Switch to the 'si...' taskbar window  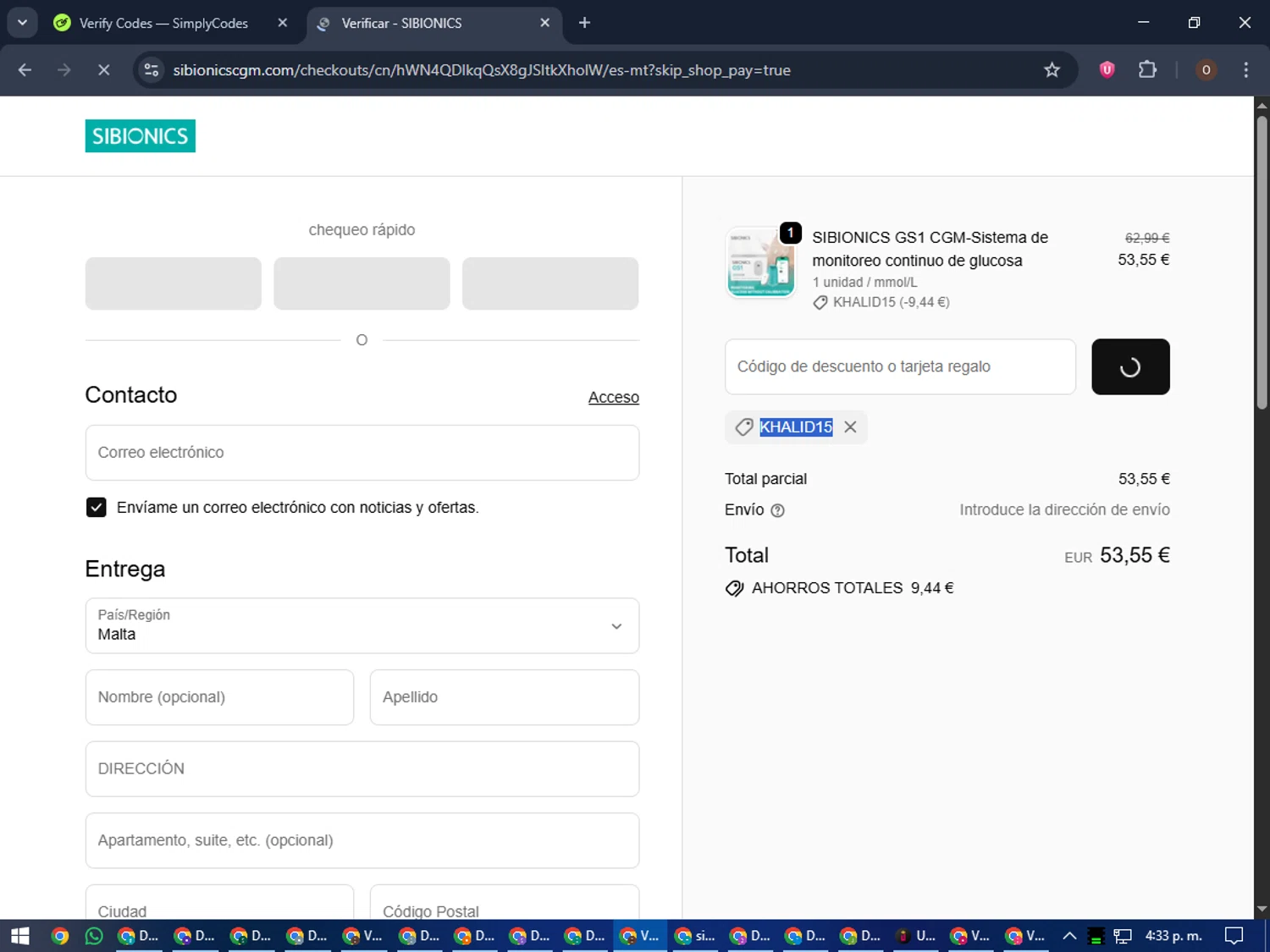click(695, 936)
